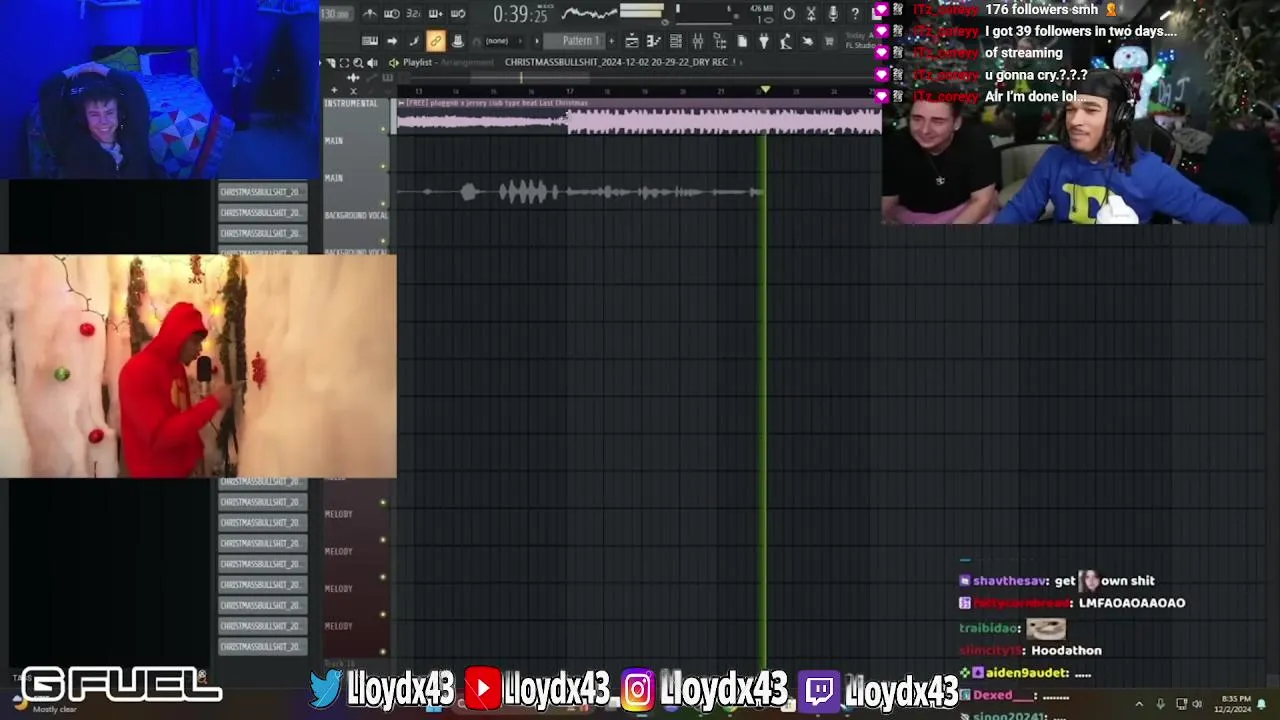Mute the INSTRUMENTAL track green dot
This screenshot has height=720, width=1280.
(383, 129)
